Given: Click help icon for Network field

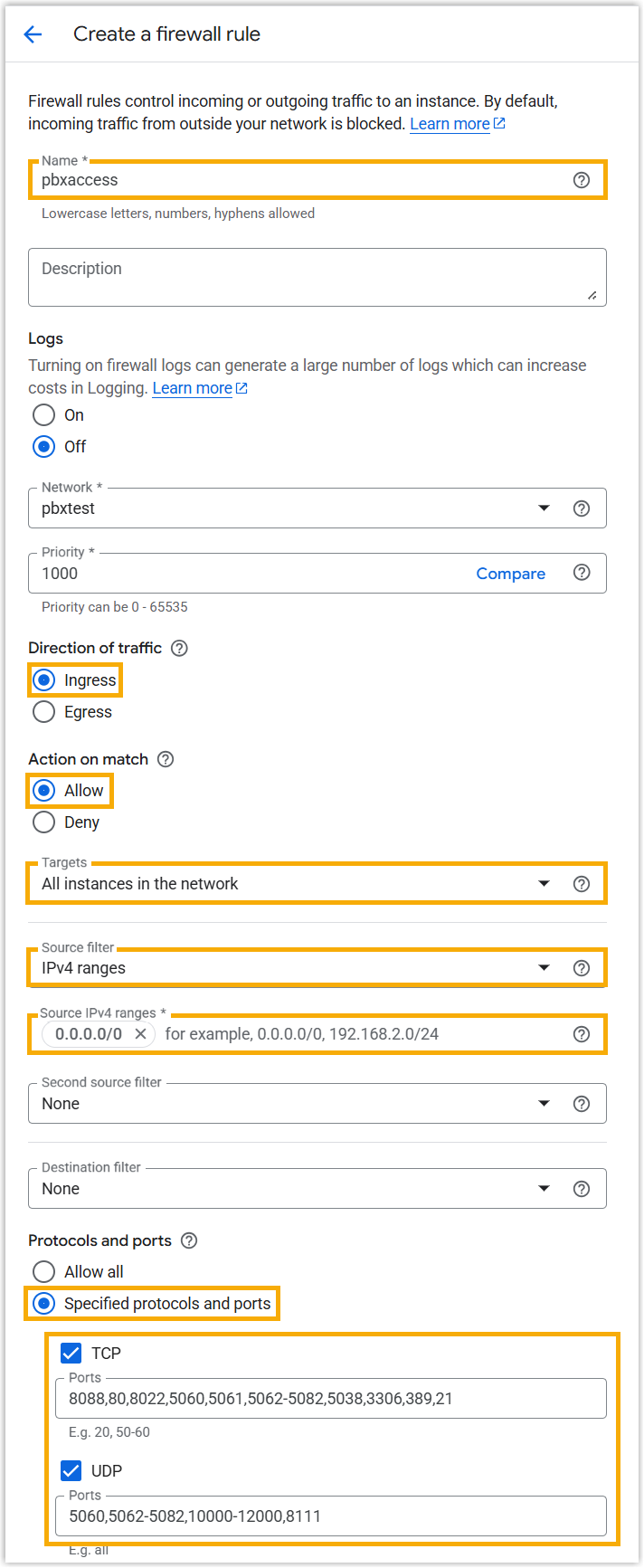Looking at the screenshot, I should coord(582,508).
